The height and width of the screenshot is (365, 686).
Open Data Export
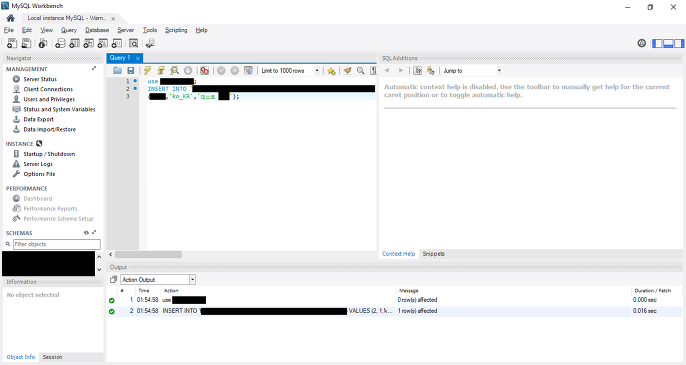point(38,119)
